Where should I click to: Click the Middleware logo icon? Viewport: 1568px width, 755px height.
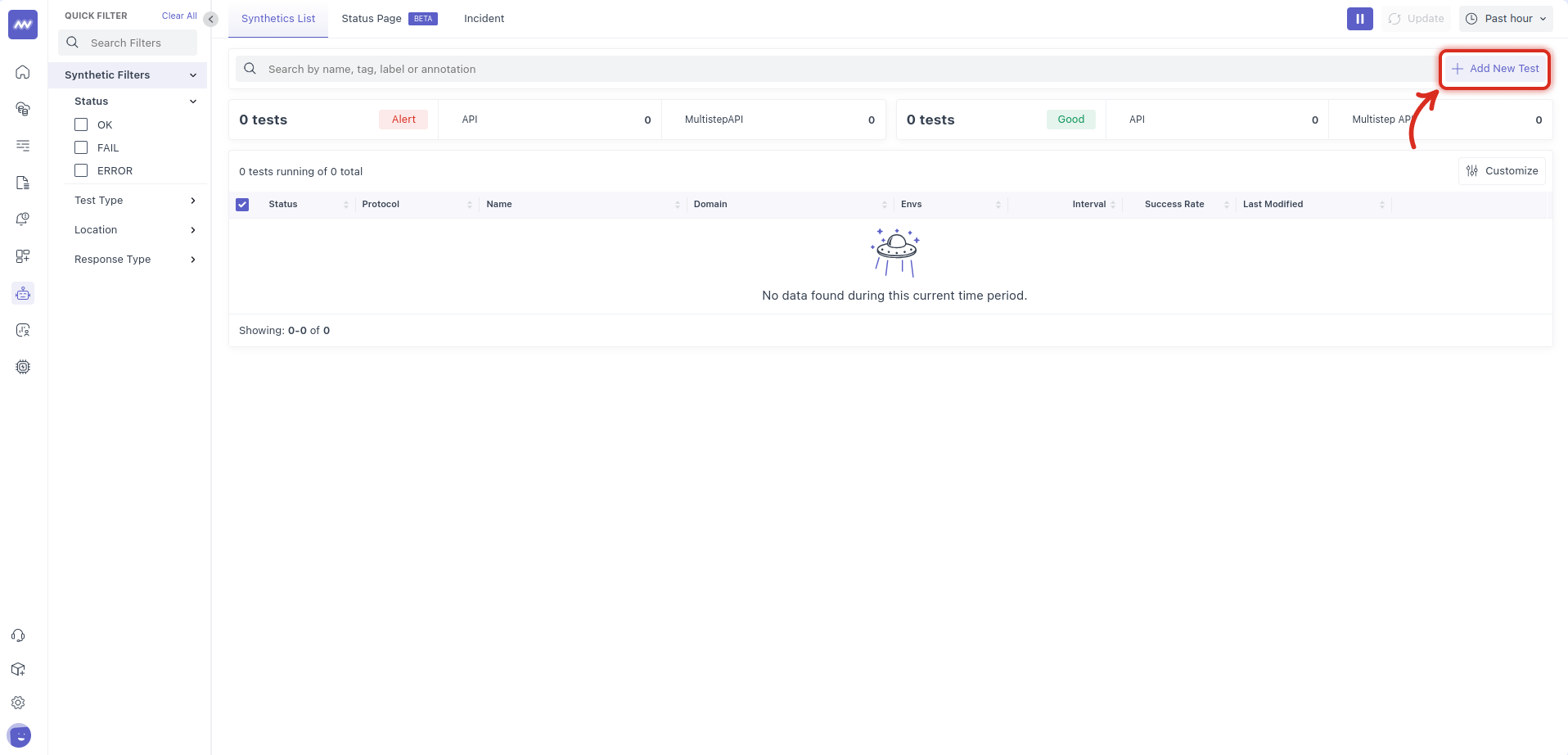[23, 25]
